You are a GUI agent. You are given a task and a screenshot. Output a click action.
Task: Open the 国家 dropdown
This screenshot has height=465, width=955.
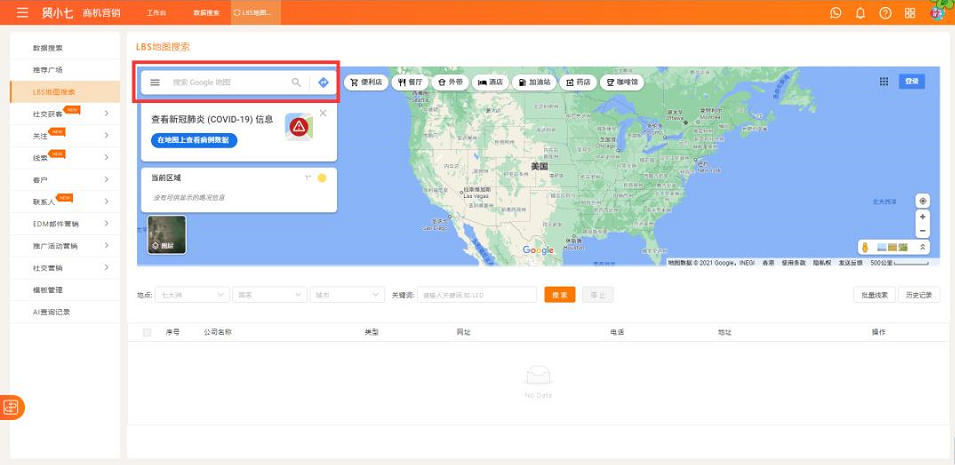coord(270,295)
